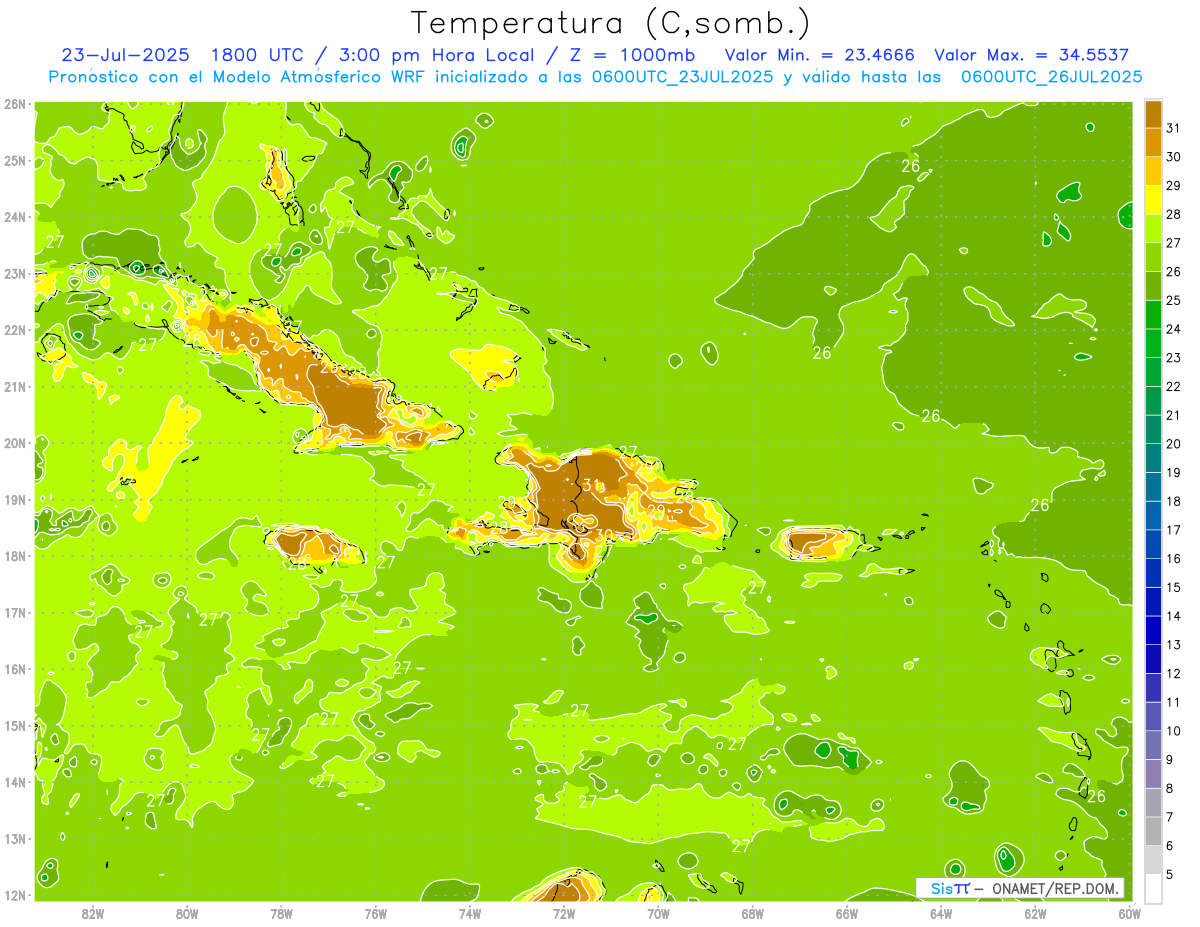Click the '21N' latitude axis label
Screen dimensions: 1200x927
[15, 386]
